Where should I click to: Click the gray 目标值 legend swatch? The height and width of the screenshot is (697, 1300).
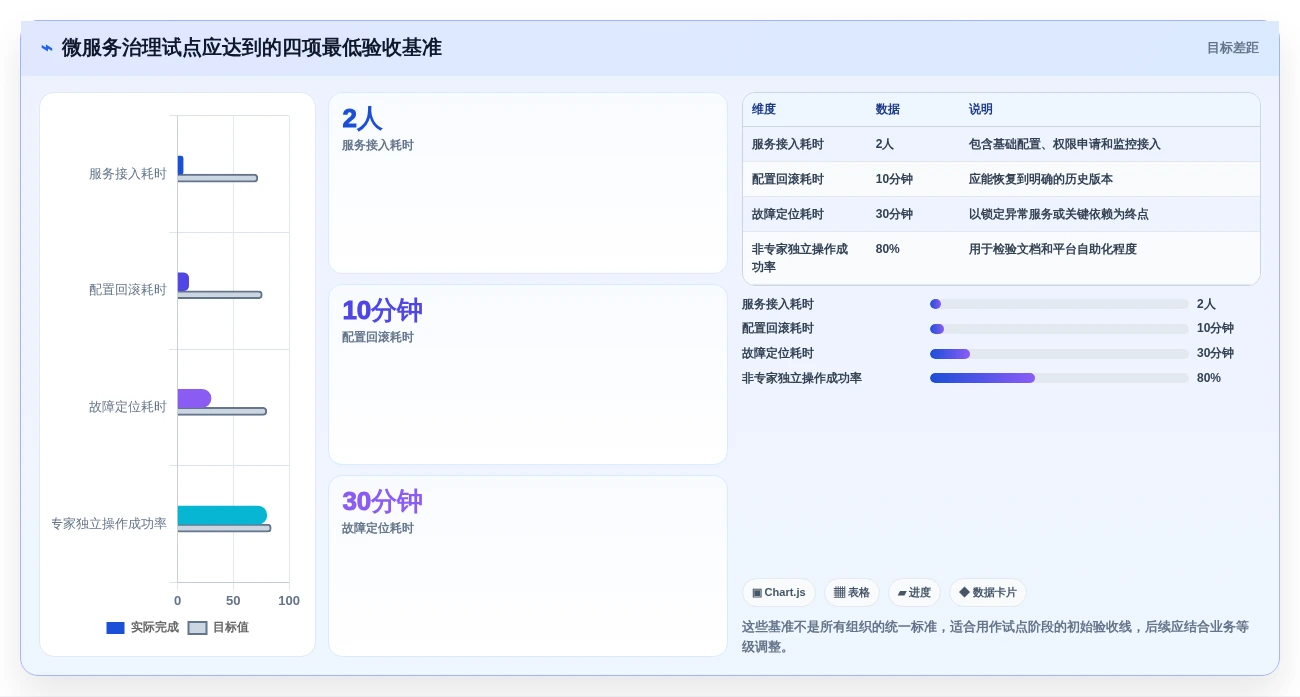click(197, 628)
